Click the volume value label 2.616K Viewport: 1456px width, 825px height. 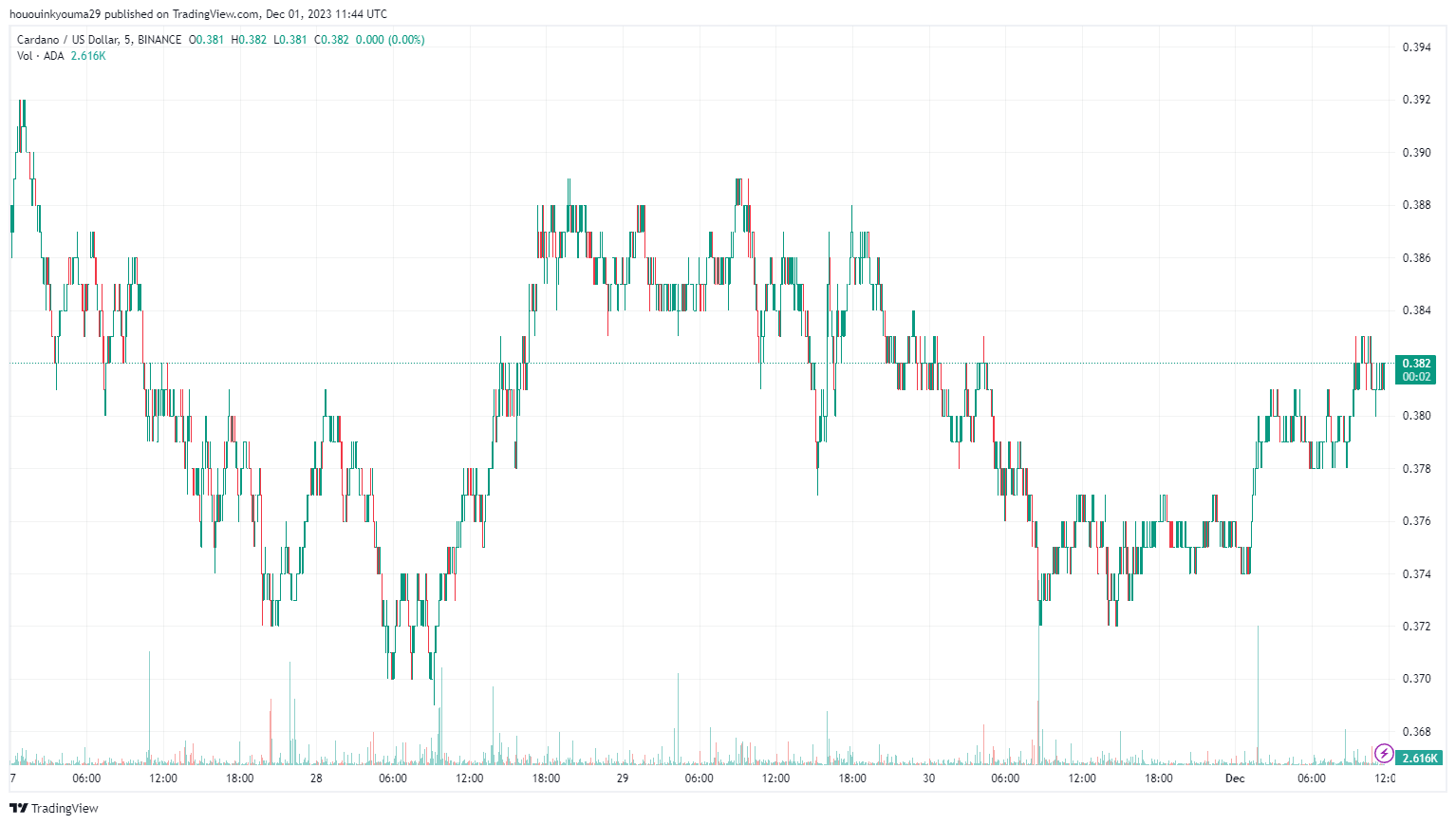[1420, 758]
